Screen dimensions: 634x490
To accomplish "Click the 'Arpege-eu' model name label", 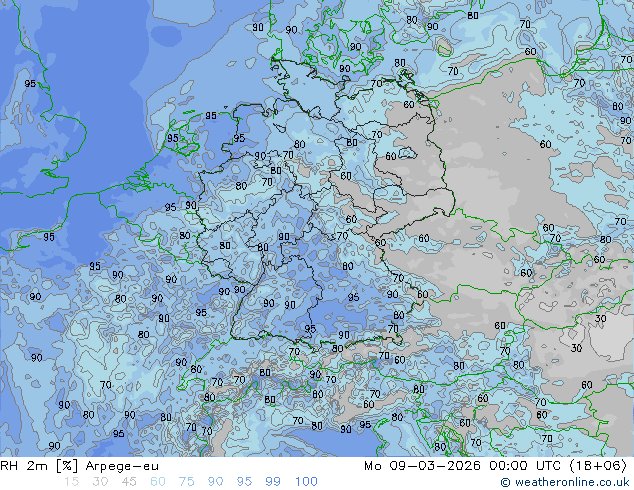I will point(122,467).
